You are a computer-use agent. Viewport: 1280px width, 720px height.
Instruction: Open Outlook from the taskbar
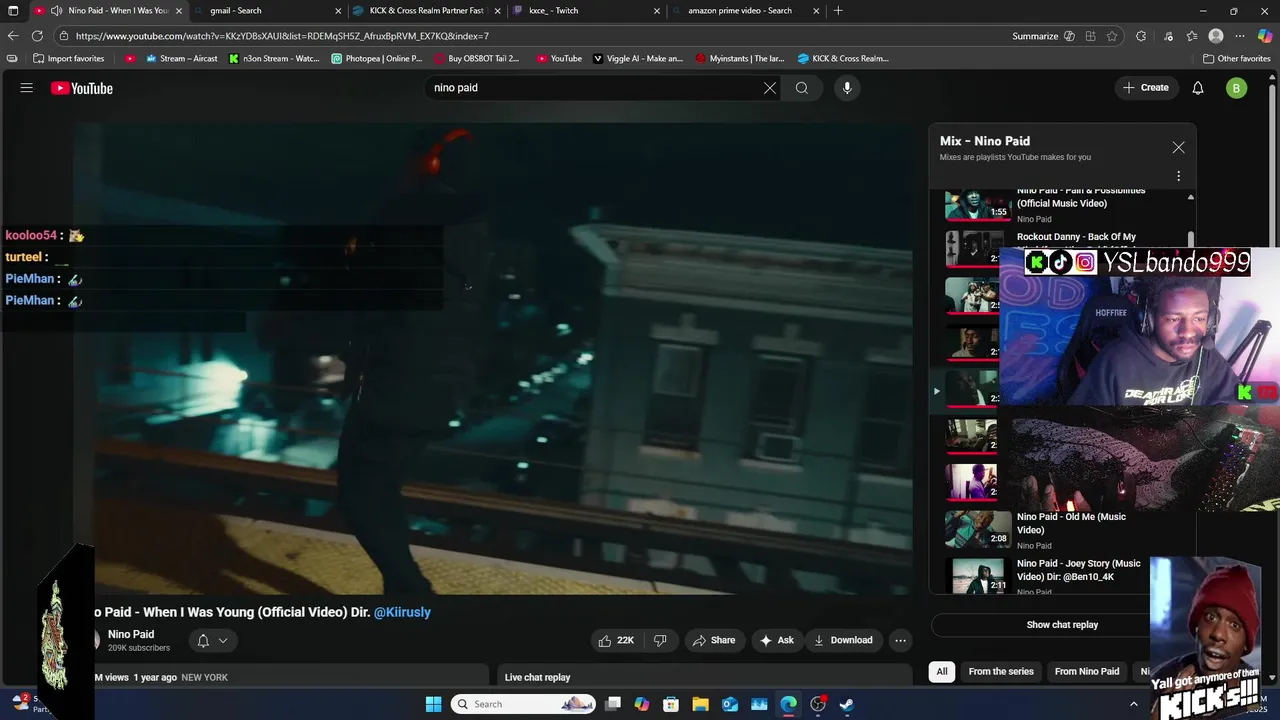pyautogui.click(x=730, y=704)
